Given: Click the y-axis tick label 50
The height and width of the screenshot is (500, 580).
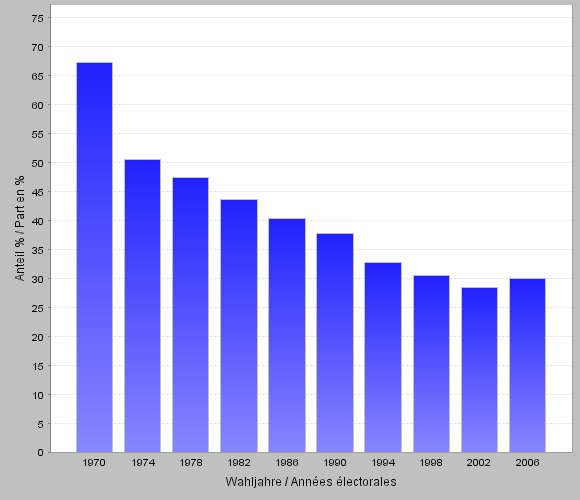Looking at the screenshot, I should point(38,163).
